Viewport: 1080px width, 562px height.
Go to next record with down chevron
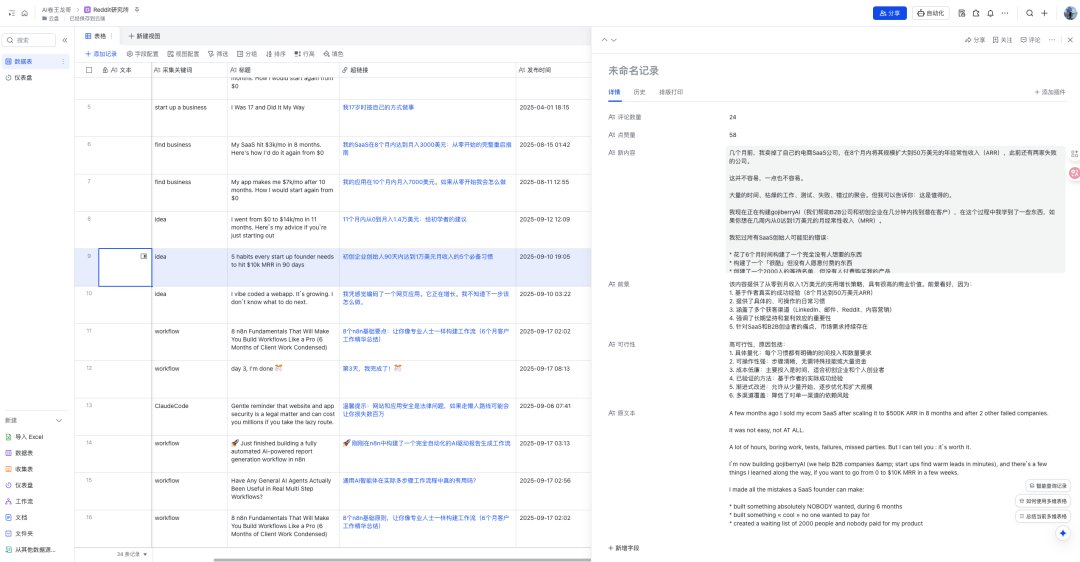pyautogui.click(x=616, y=40)
